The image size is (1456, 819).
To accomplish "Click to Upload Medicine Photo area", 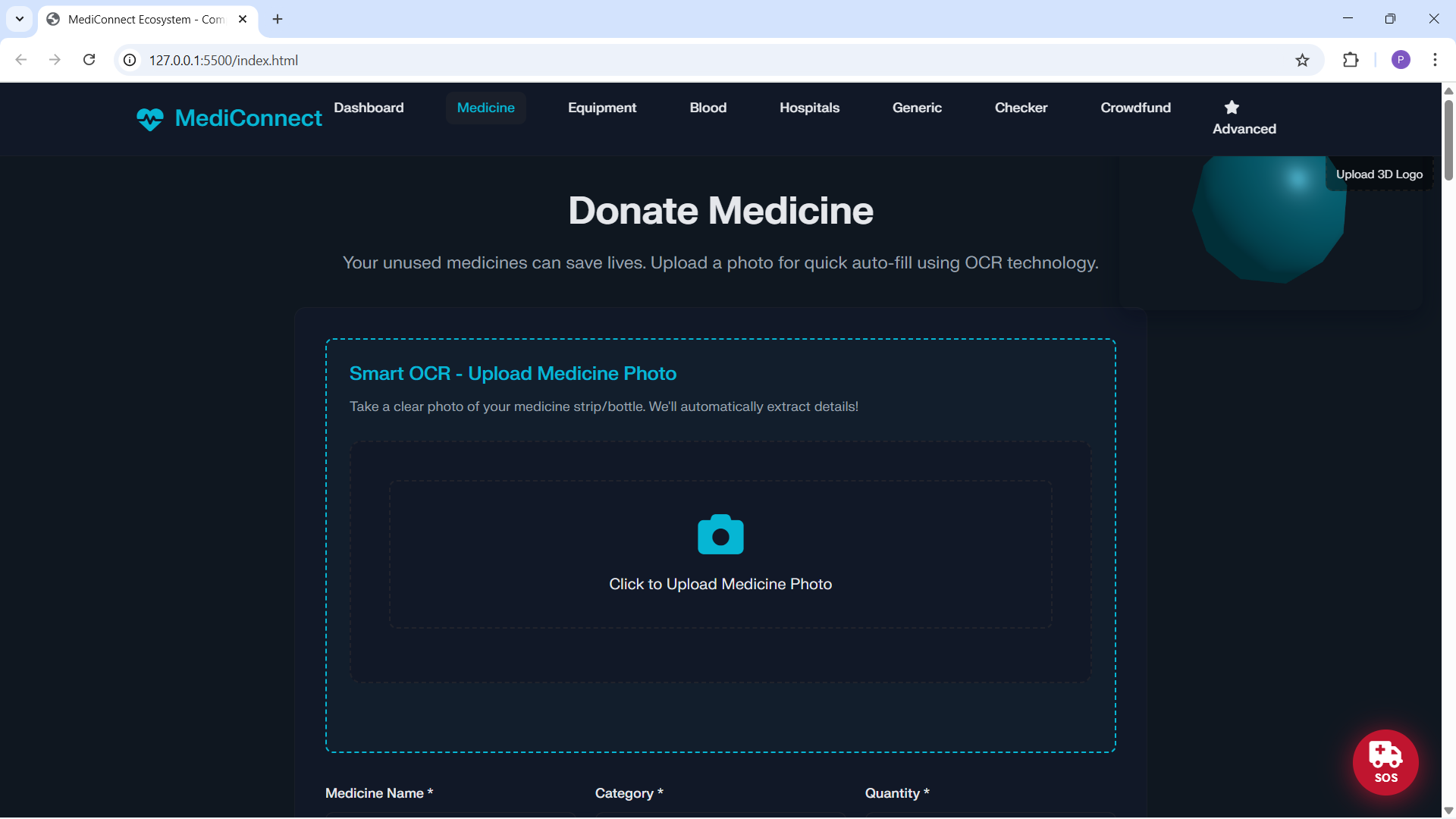I will pyautogui.click(x=720, y=584).
